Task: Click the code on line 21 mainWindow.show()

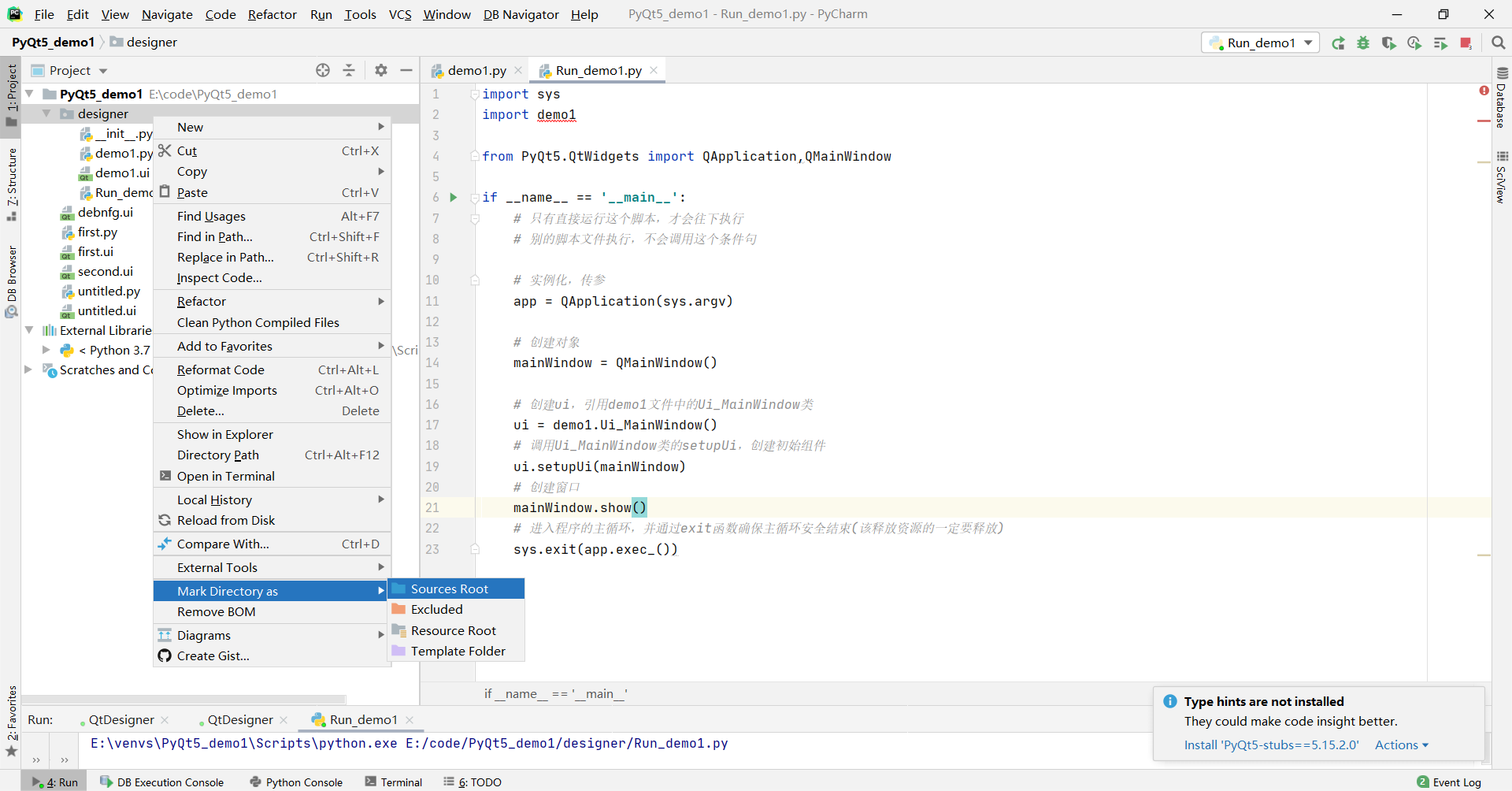Action: click(580, 507)
